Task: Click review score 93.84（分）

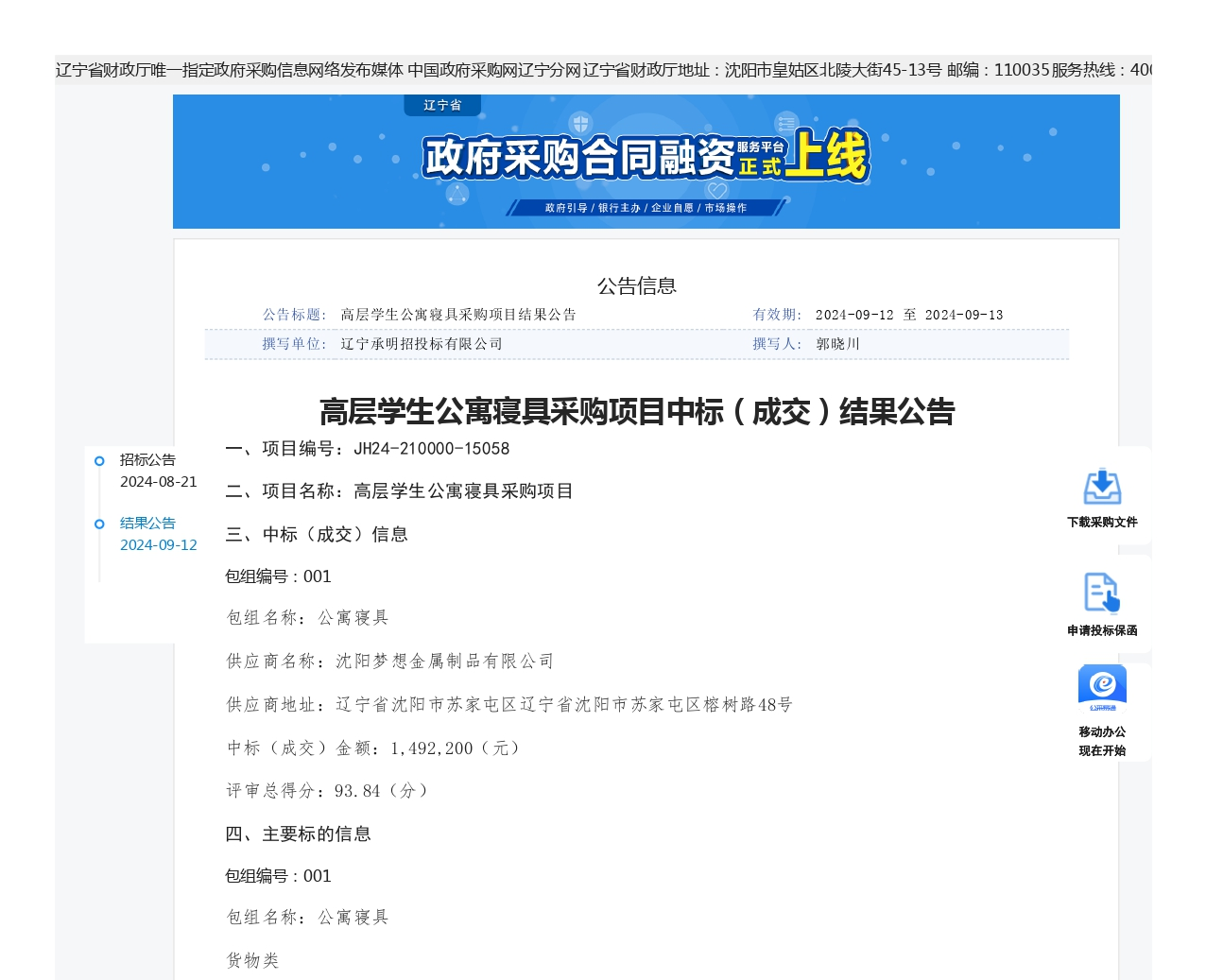Action: click(381, 791)
